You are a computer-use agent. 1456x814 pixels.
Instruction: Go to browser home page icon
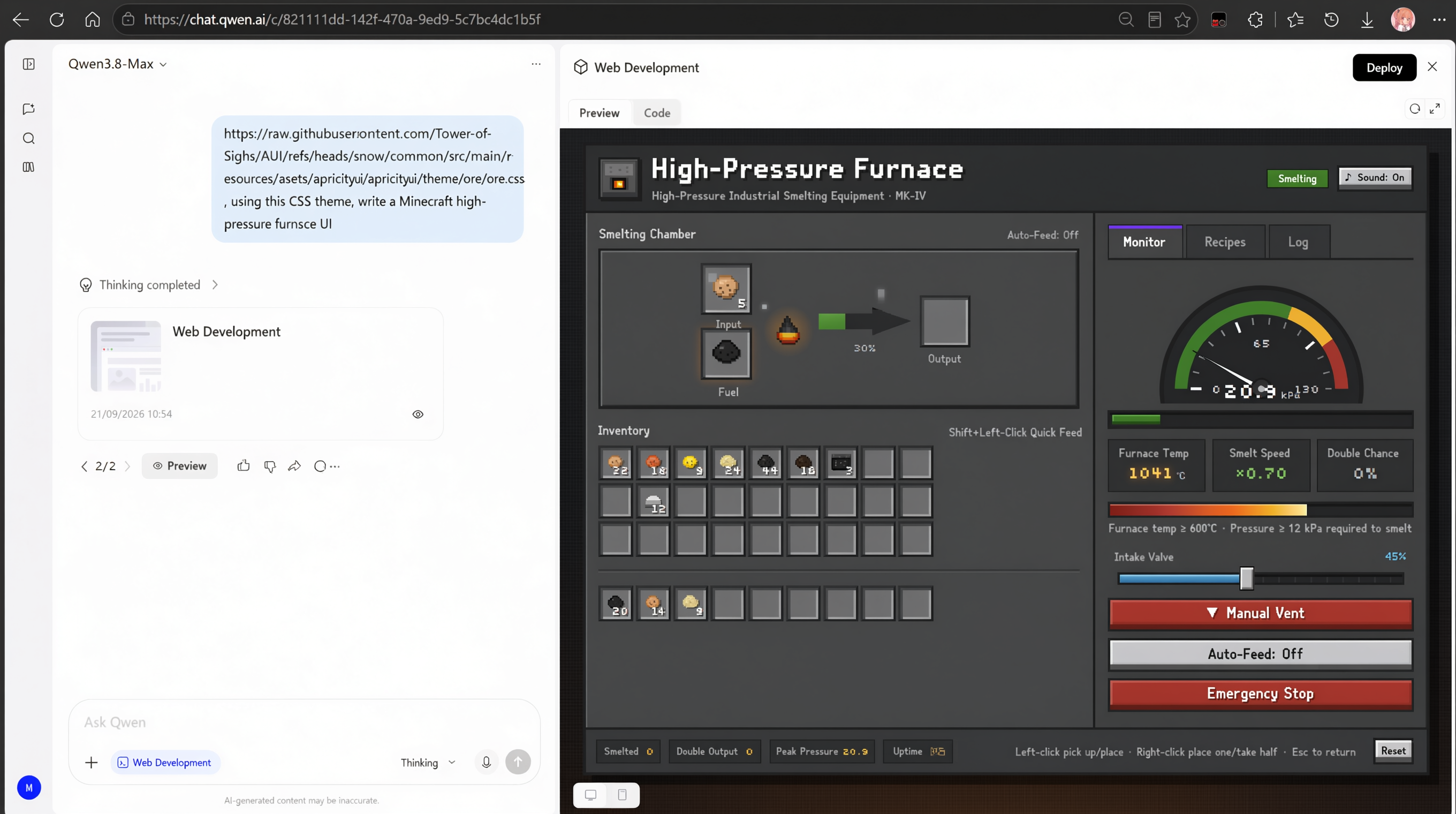(x=92, y=20)
